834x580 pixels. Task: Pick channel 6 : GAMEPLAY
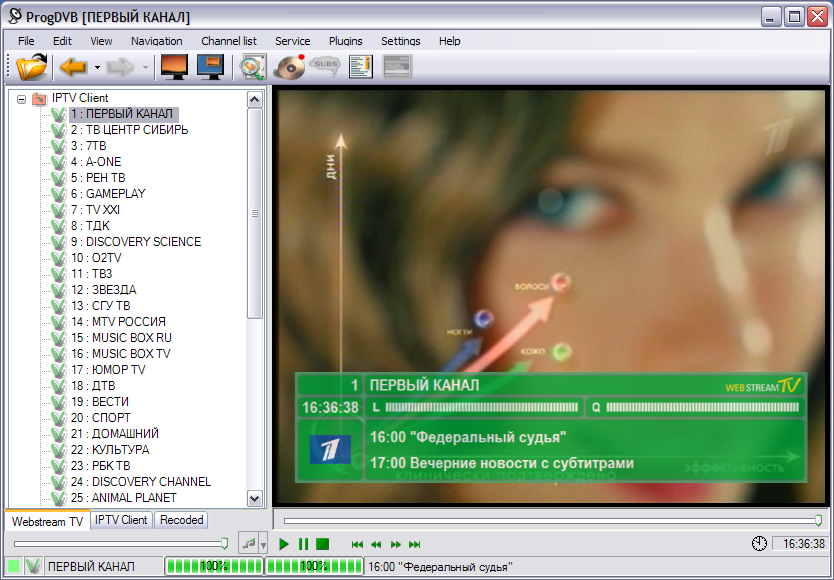pos(108,194)
